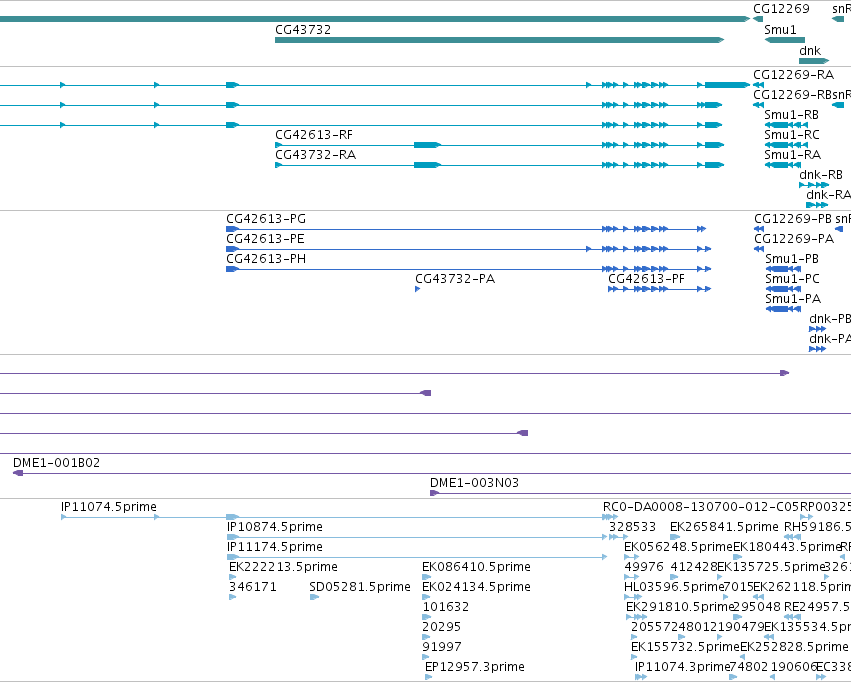Viewport: 851px width, 682px height.
Task: Click the EK135725.5prime EST label
Action: pos(771,567)
